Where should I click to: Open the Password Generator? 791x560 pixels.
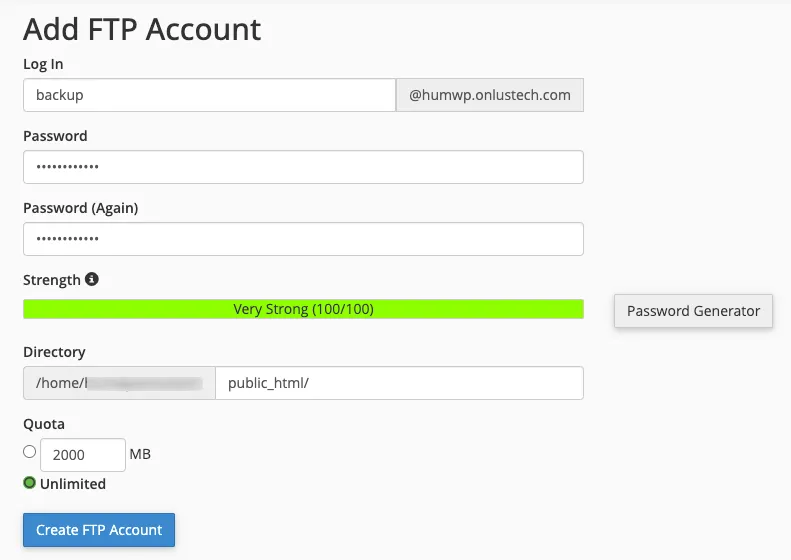click(x=693, y=311)
